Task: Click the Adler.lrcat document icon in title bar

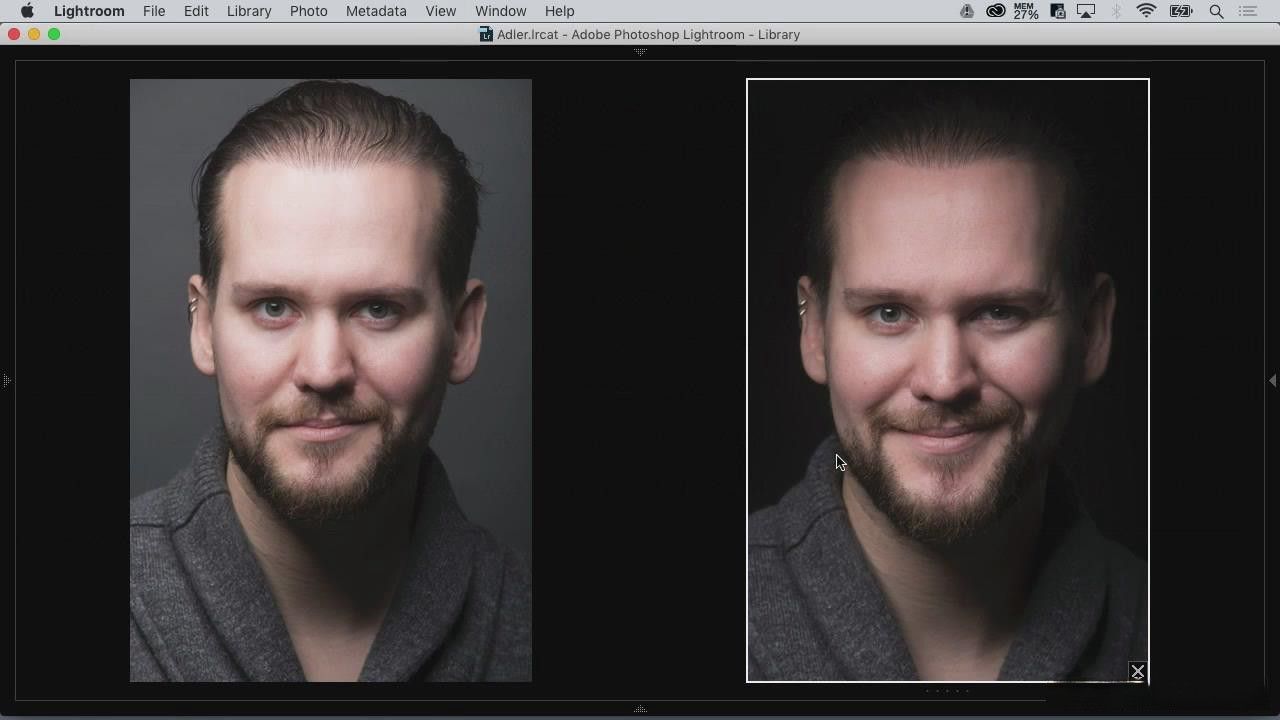Action: [486, 34]
